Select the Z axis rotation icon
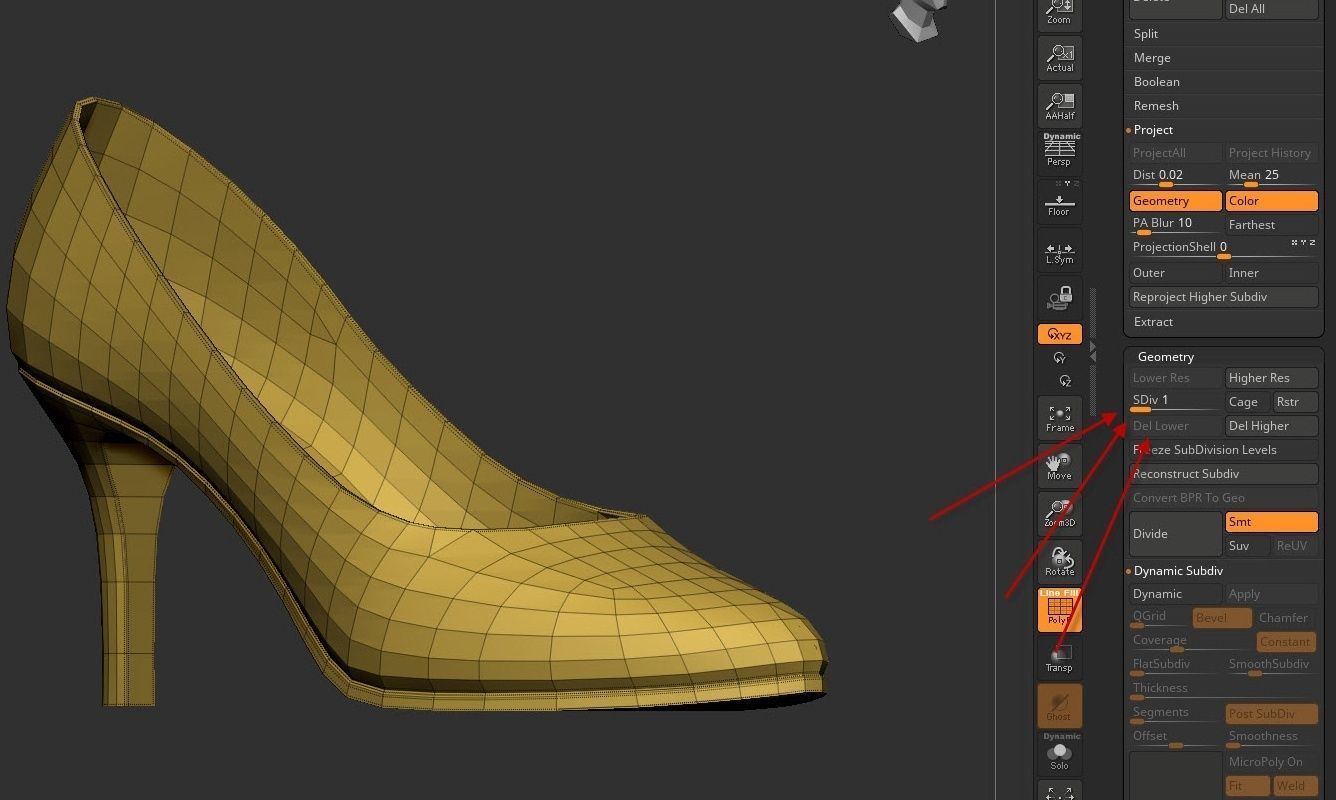1336x800 pixels. (x=1064, y=381)
